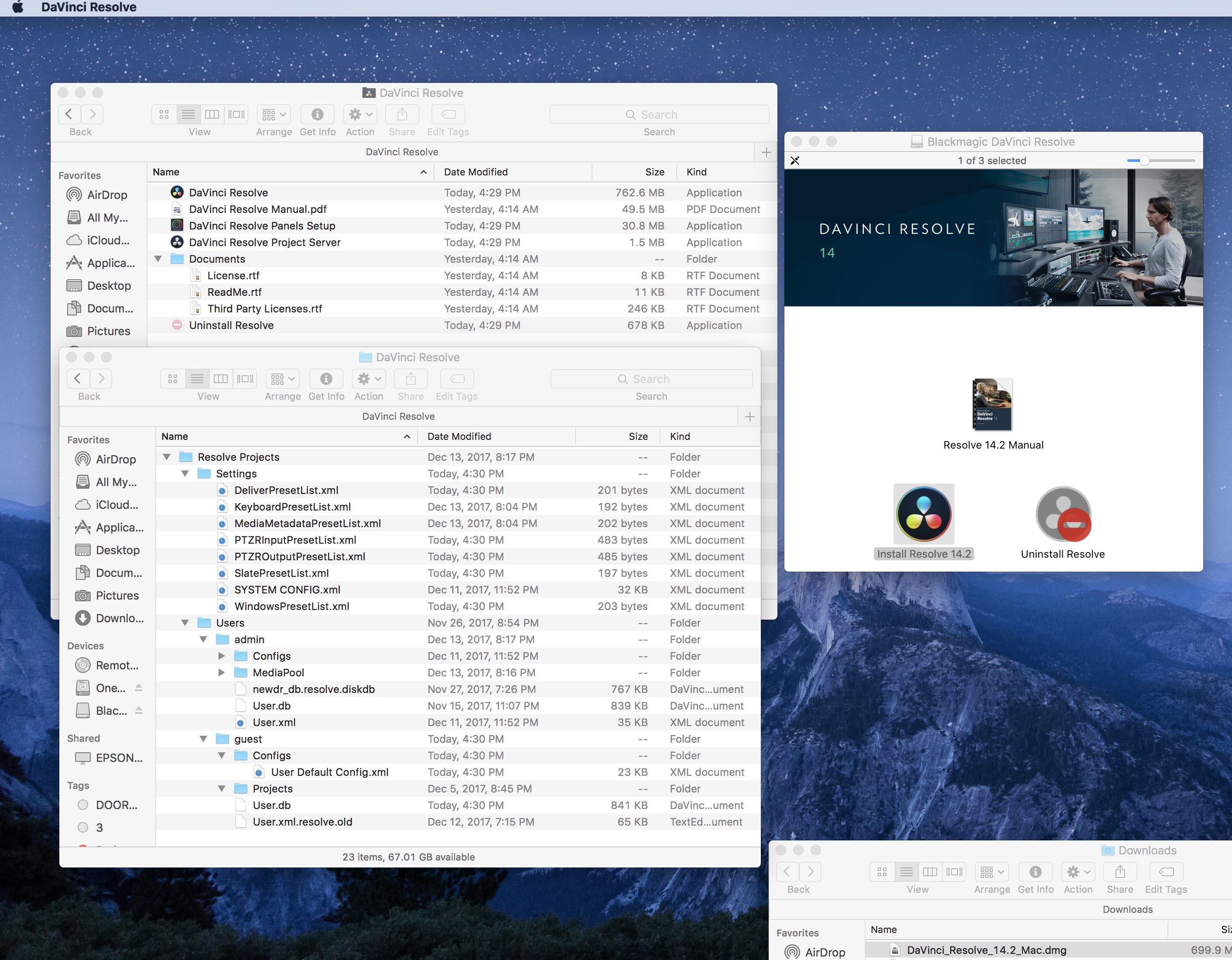Viewport: 1232px width, 960px height.
Task: Switch to list view in Downloads window
Action: 906,872
